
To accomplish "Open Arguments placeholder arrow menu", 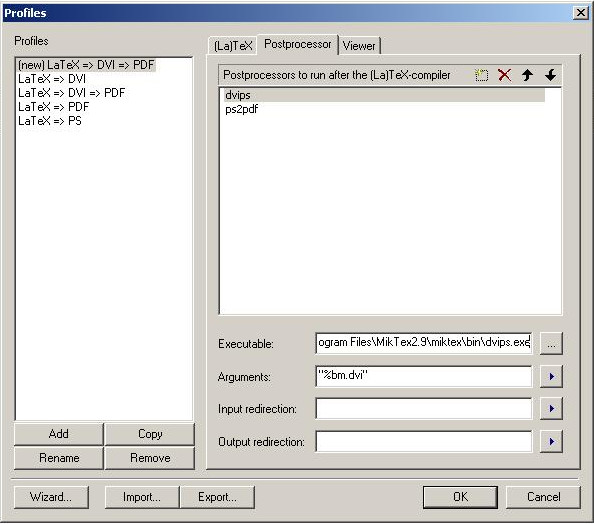I will [551, 376].
